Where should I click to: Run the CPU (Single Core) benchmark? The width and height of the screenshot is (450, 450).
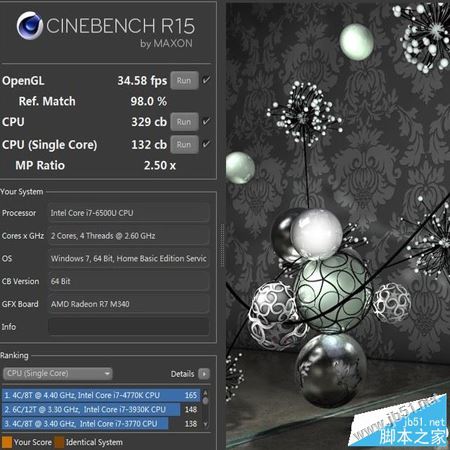point(184,145)
